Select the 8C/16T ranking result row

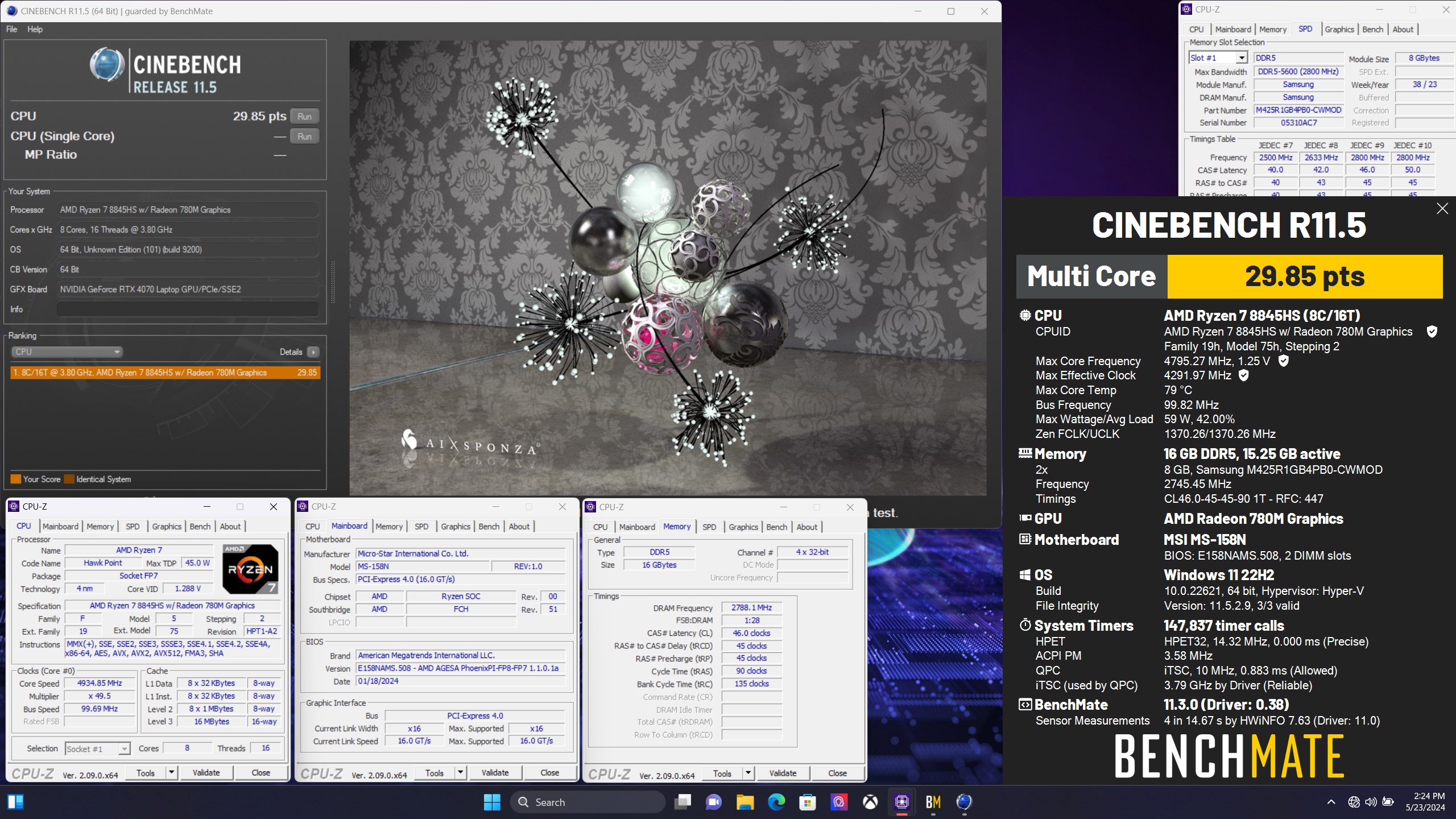pos(165,373)
